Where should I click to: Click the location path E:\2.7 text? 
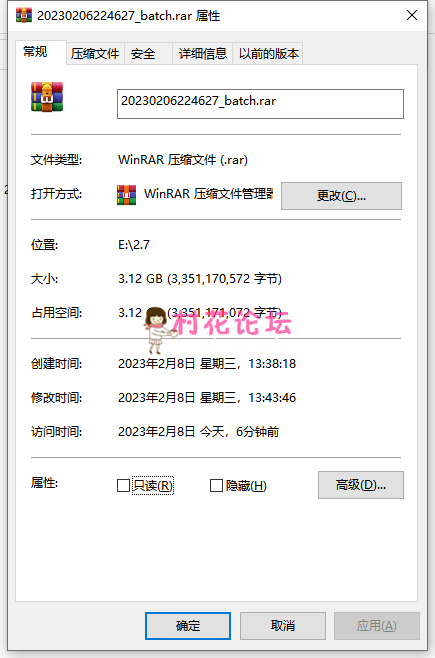[134, 245]
